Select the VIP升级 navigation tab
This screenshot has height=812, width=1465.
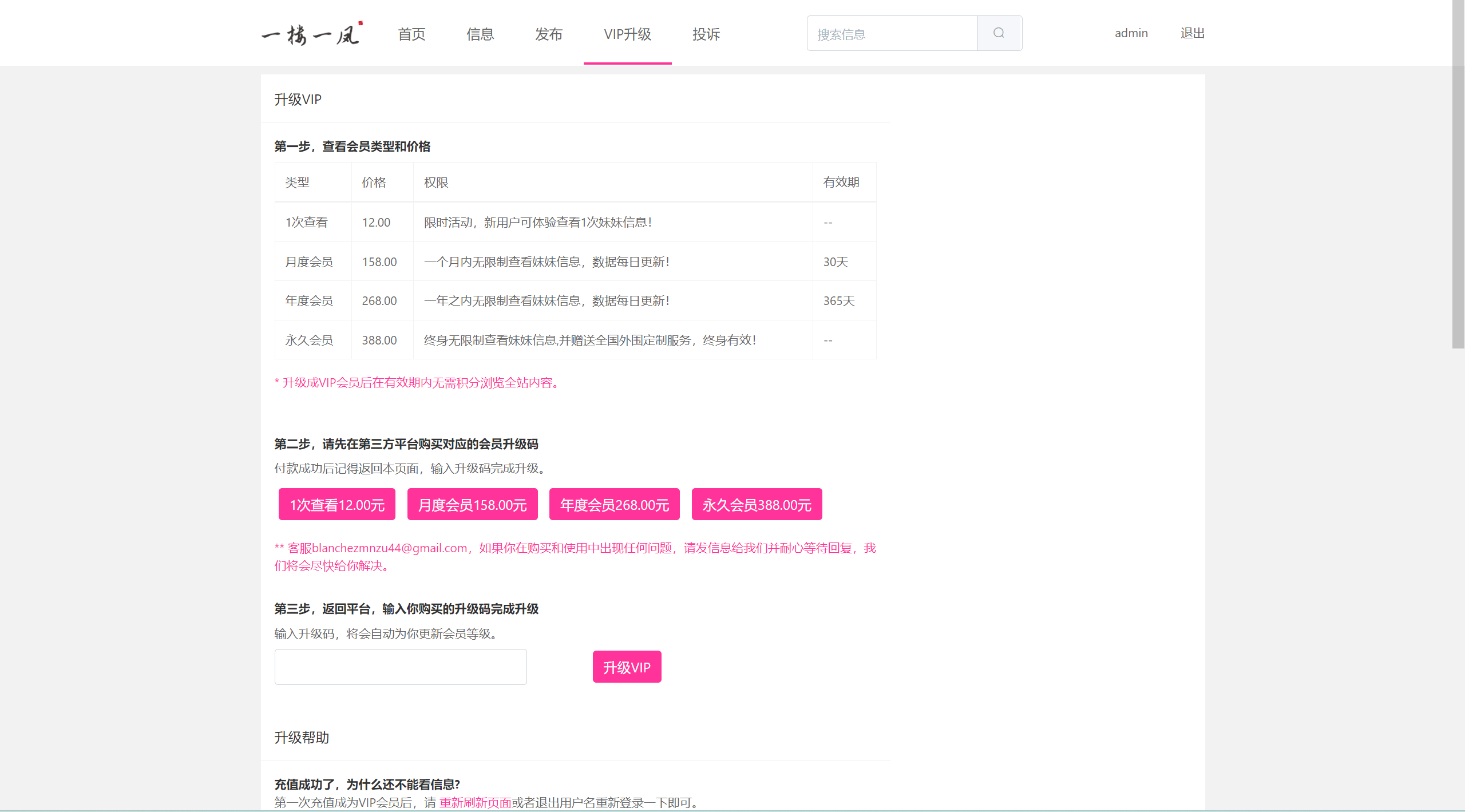coord(628,34)
